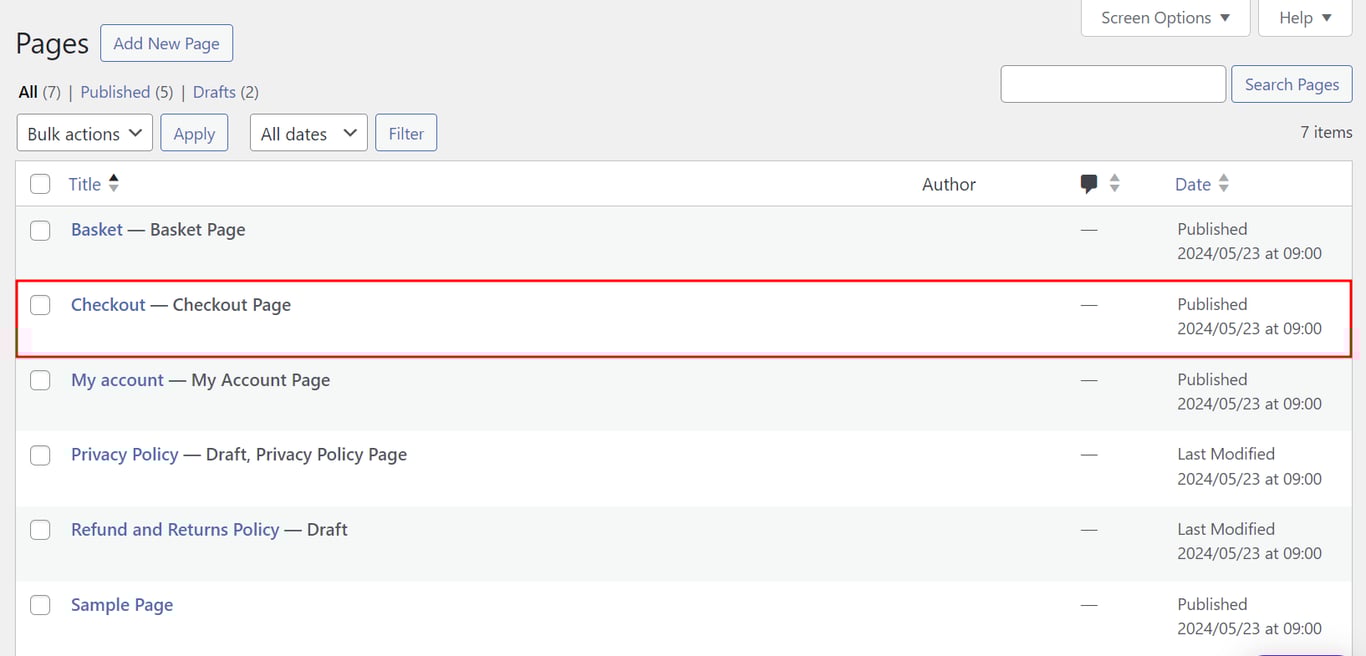This screenshot has width=1366, height=656.
Task: Click inside the search input field
Action: click(x=1112, y=84)
